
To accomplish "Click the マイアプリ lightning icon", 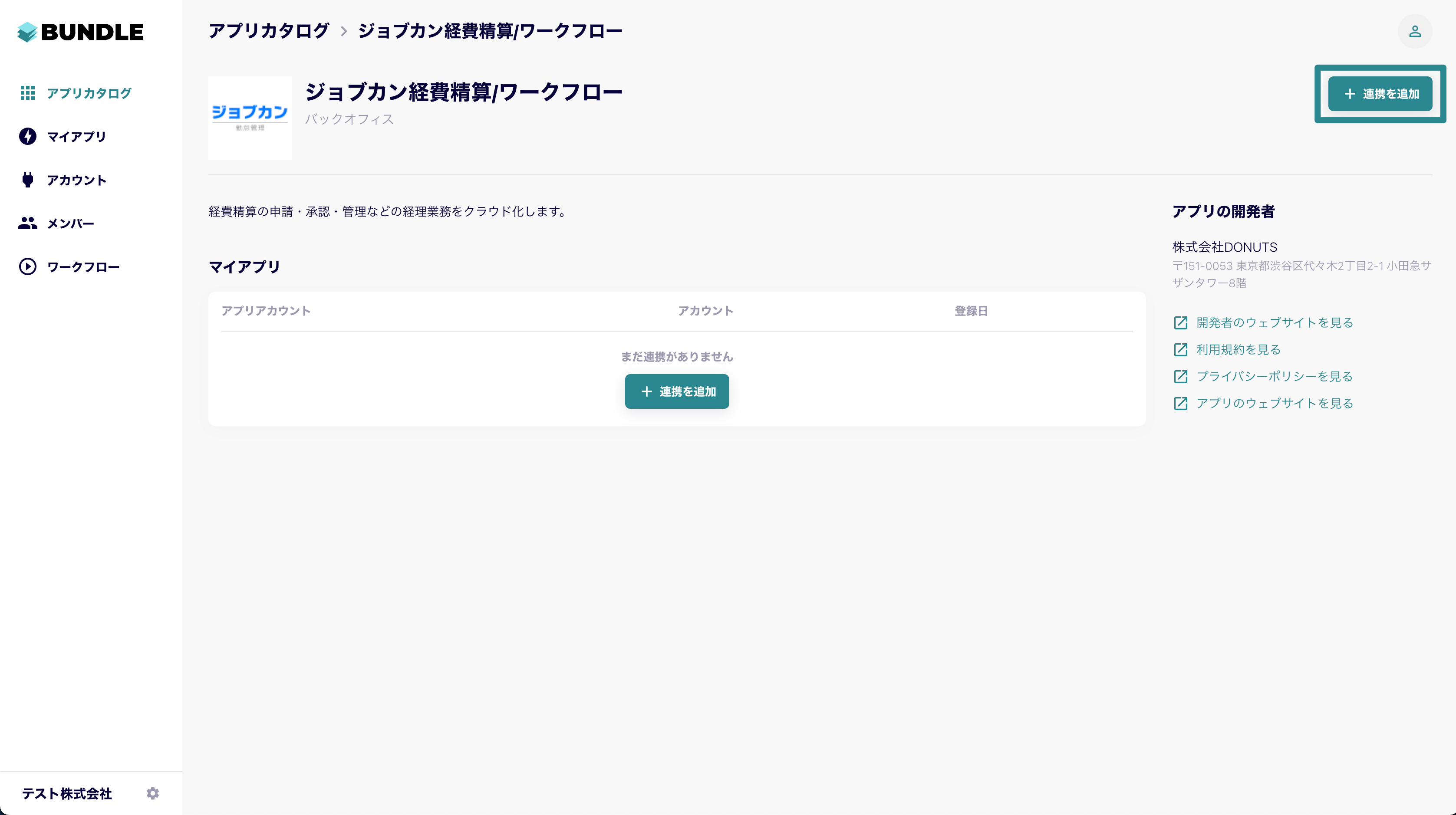I will pyautogui.click(x=28, y=136).
